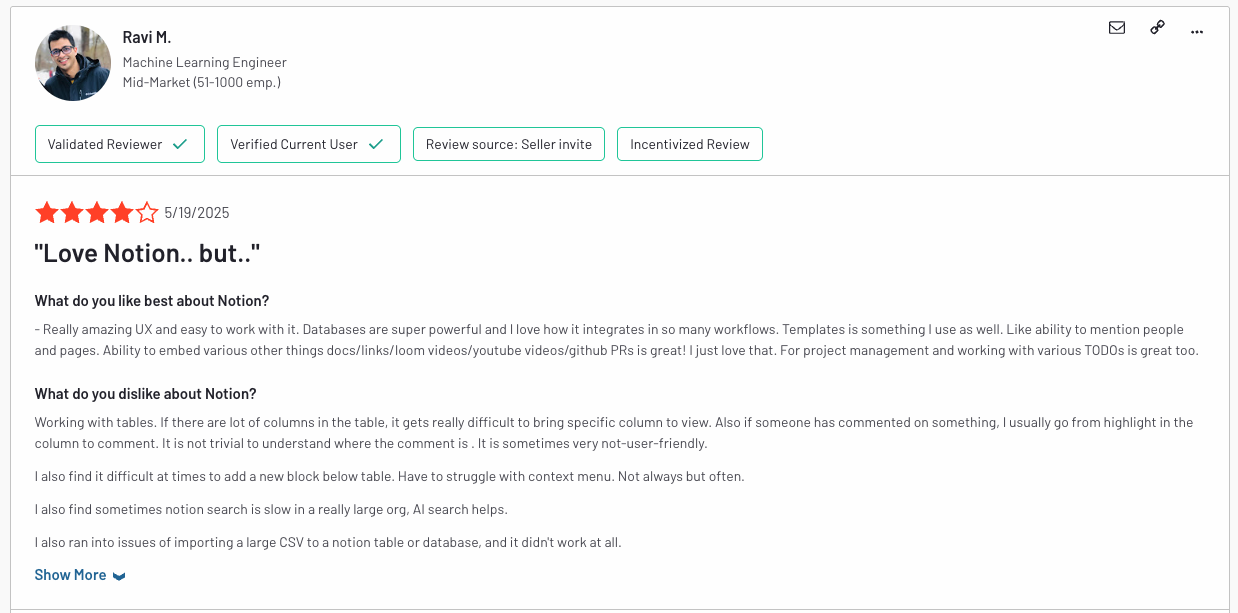Click the Validated Reviewer badge
The image size is (1238, 613).
pyautogui.click(x=120, y=144)
